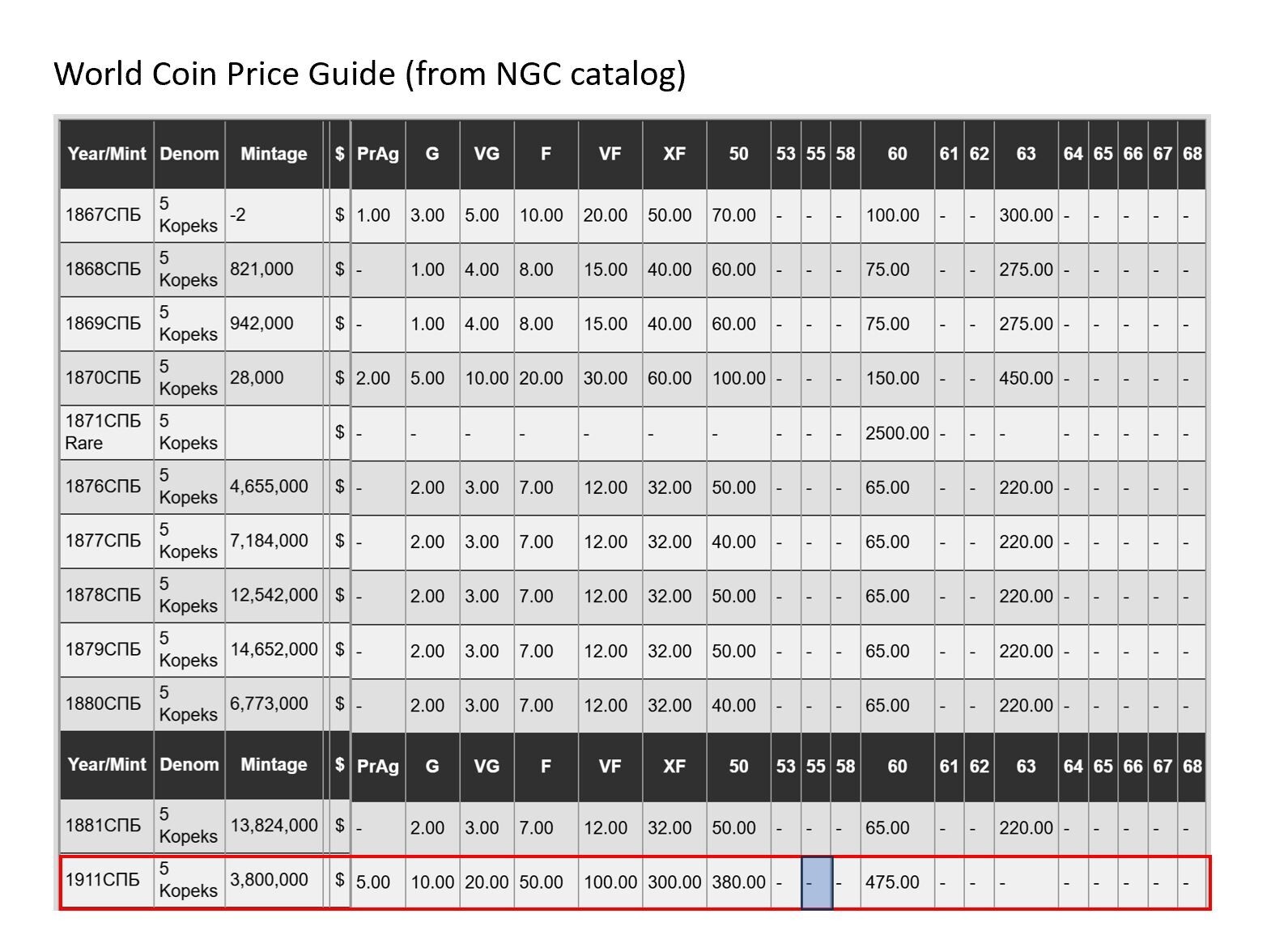The height and width of the screenshot is (952, 1271).
Task: Click the Mintage column header at top
Action: [x=274, y=154]
